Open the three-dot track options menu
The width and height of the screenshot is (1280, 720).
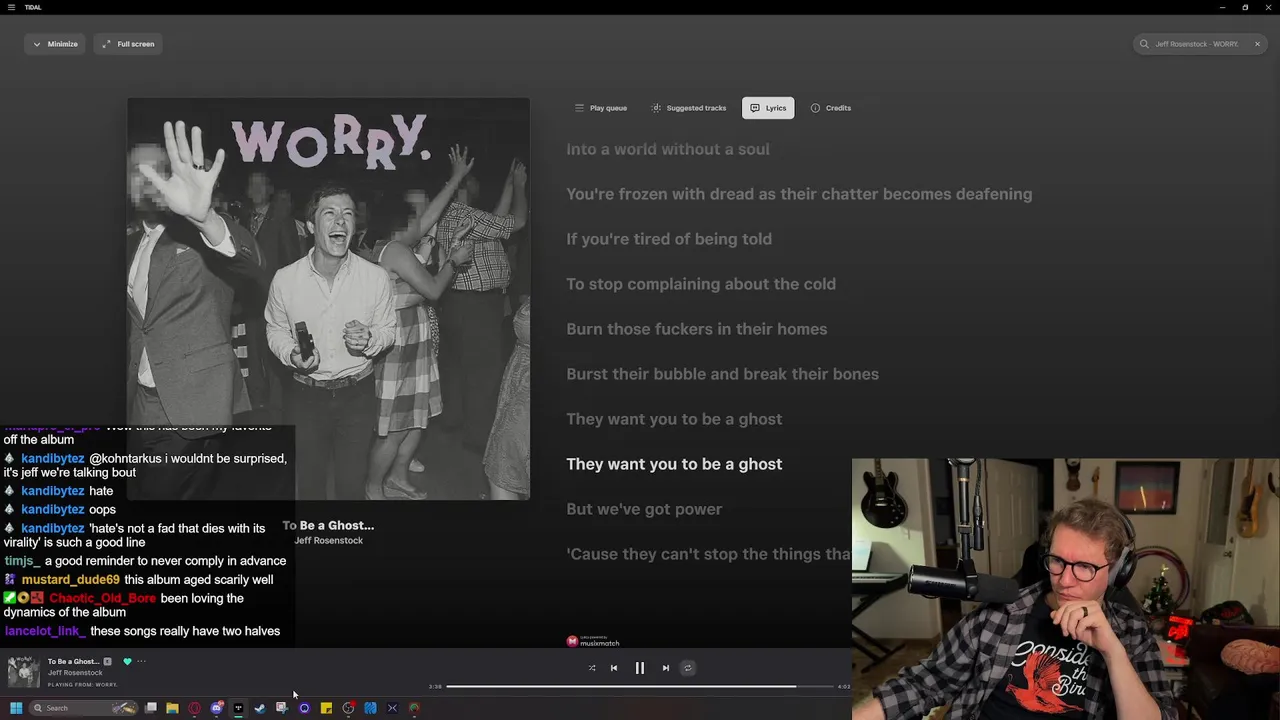coord(141,661)
